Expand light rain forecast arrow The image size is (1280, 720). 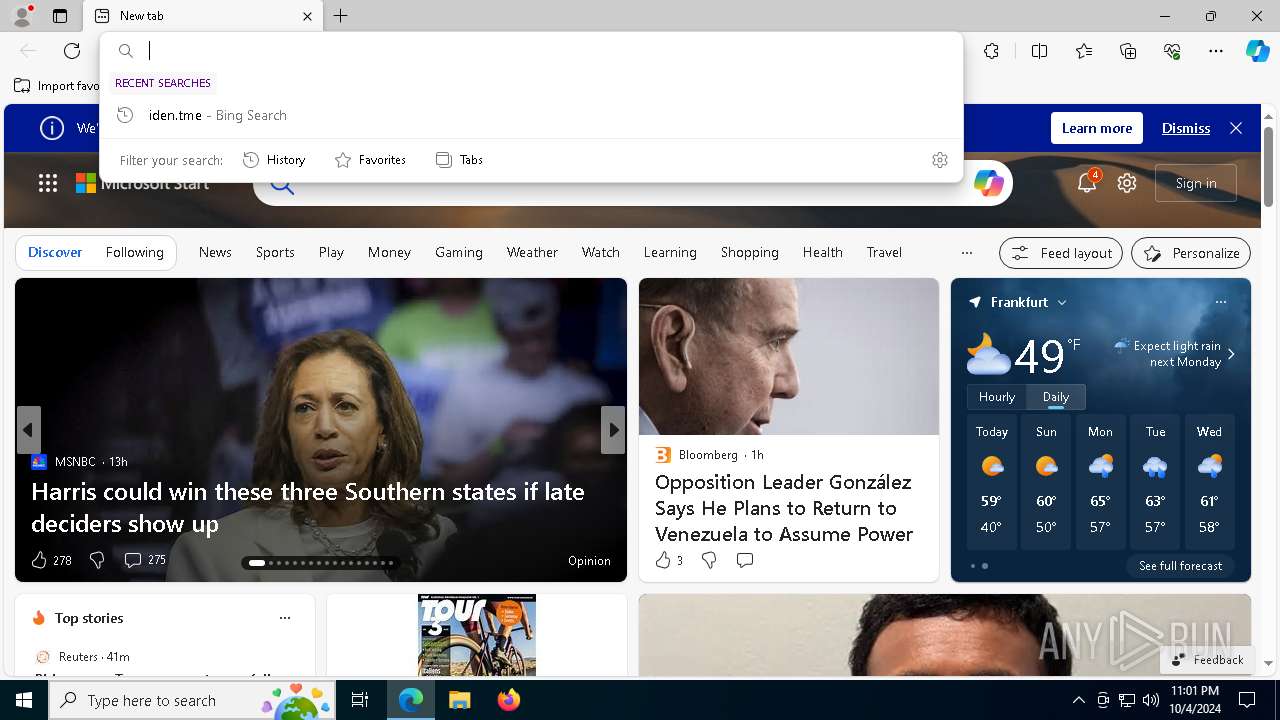(x=1231, y=354)
